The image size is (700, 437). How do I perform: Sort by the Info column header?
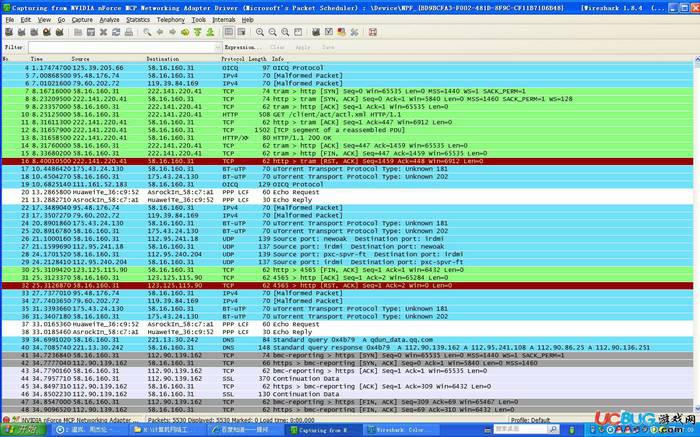click(x=278, y=59)
